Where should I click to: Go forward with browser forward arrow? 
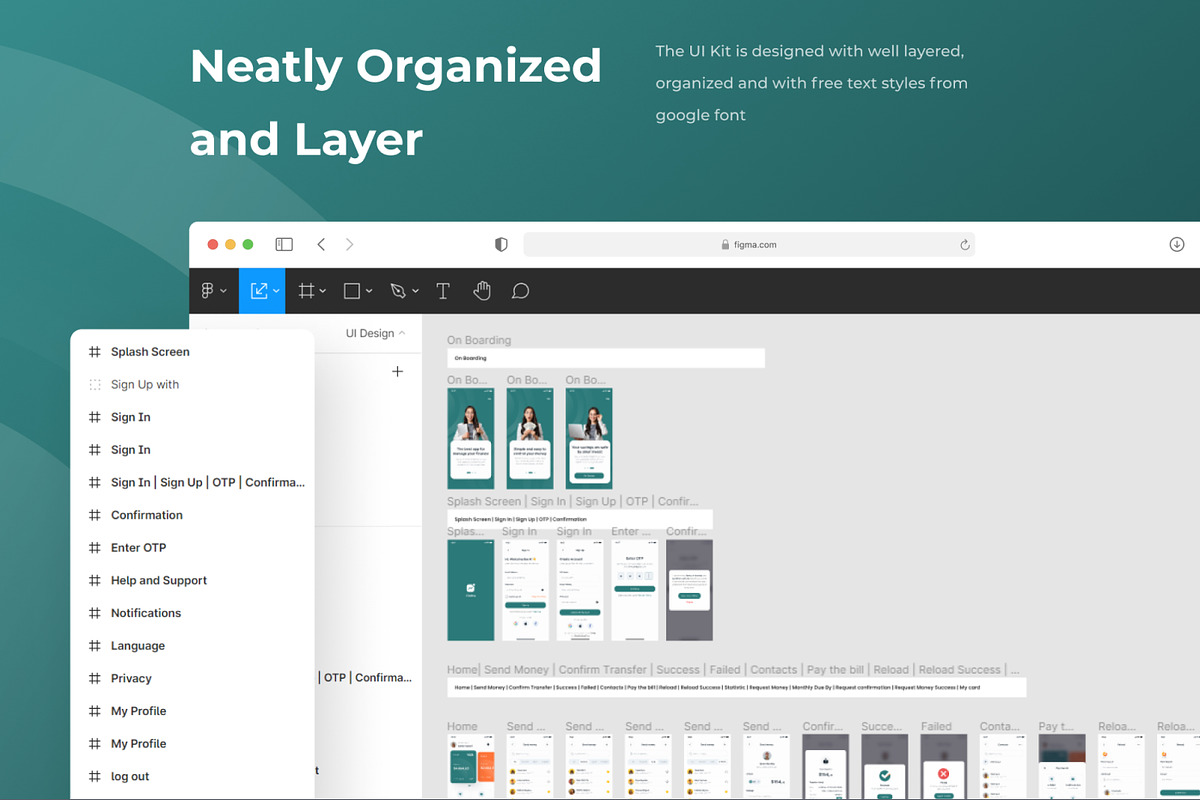(x=349, y=244)
